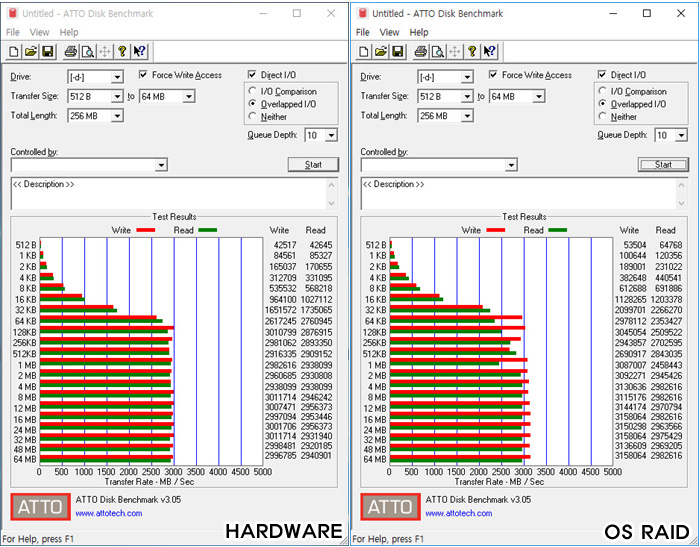Click ATTO logo in HARDWARE window
Screen dimensions: 700x547
(40, 507)
